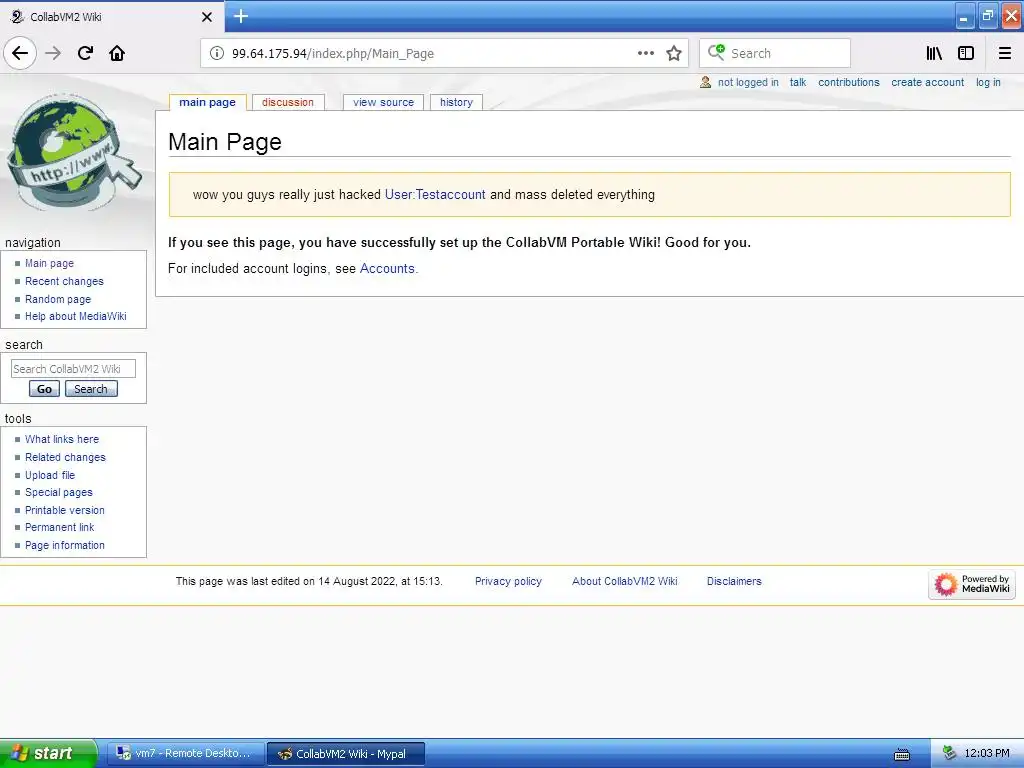Open the Accounts link
This screenshot has height=768, width=1024.
(387, 268)
